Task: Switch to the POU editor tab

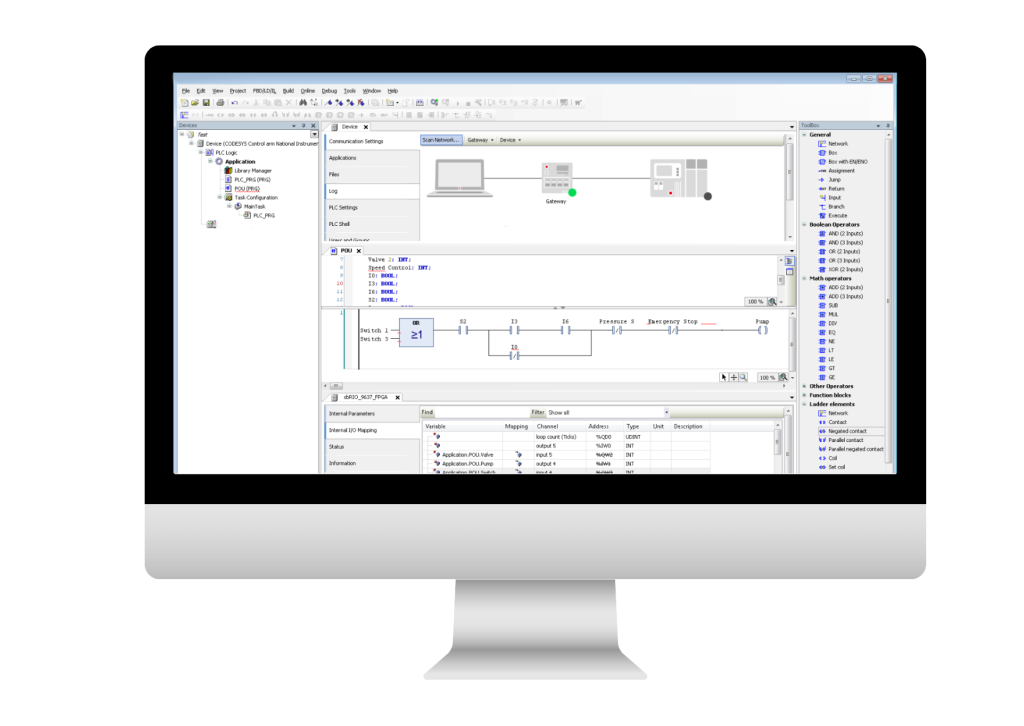Action: [345, 251]
